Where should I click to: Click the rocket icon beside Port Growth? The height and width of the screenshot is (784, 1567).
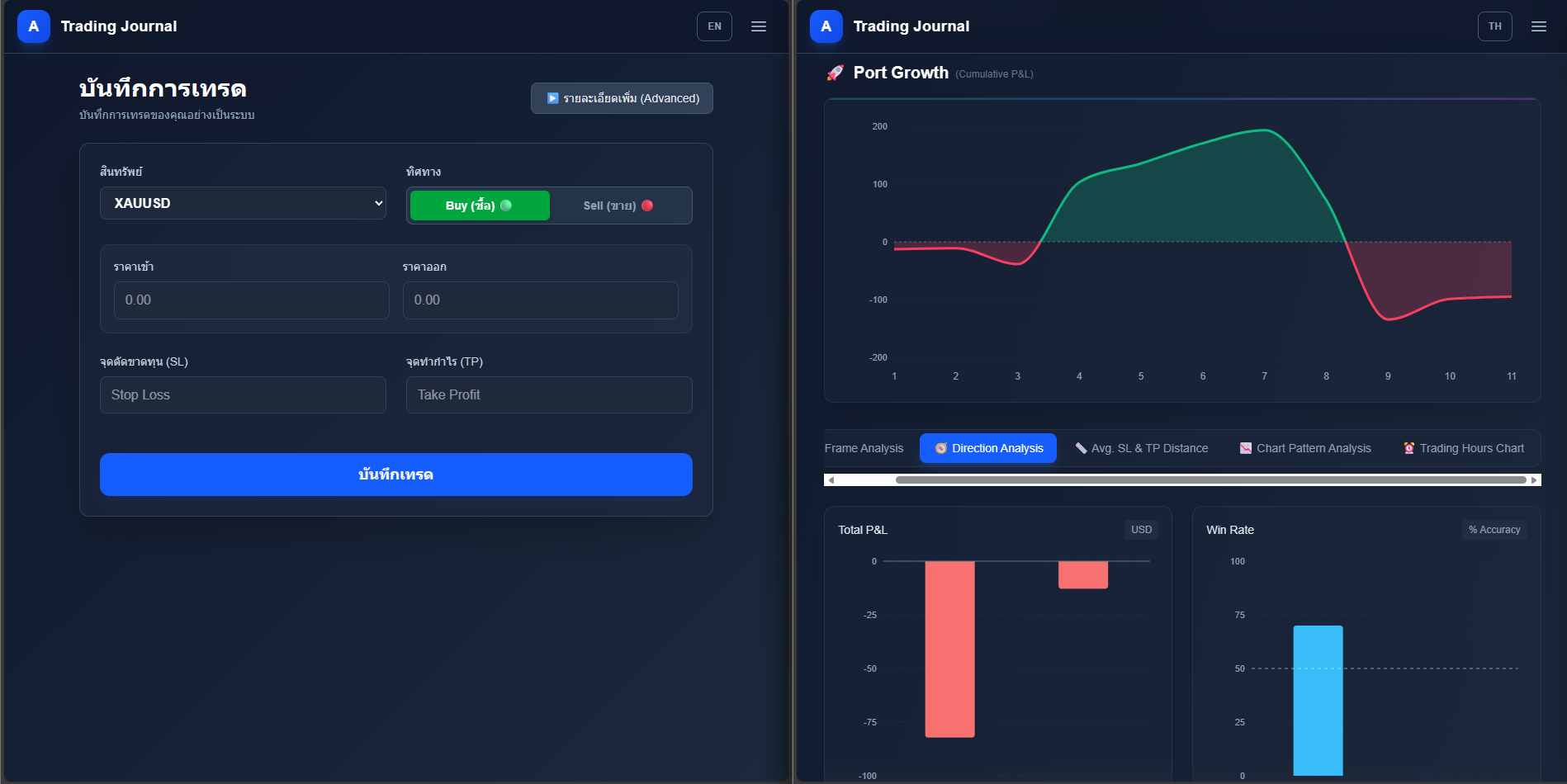pos(837,73)
